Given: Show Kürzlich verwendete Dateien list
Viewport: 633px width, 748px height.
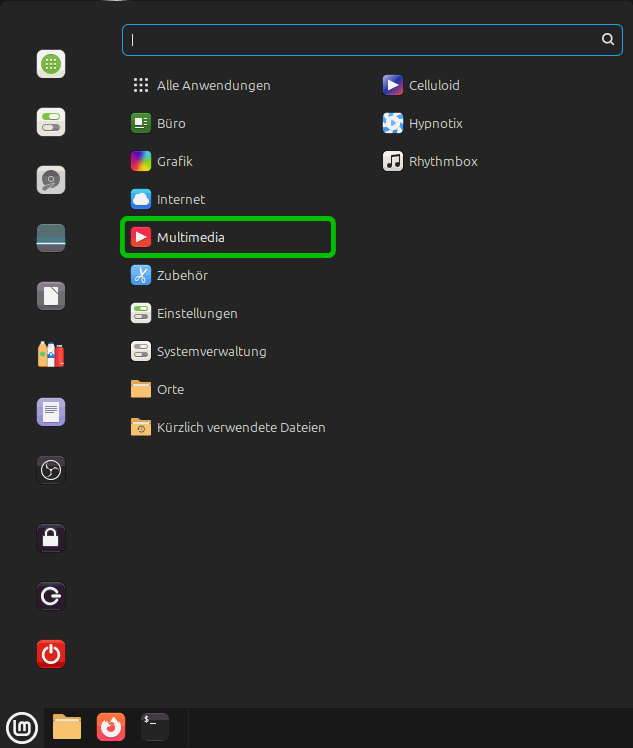Looking at the screenshot, I should [240, 428].
